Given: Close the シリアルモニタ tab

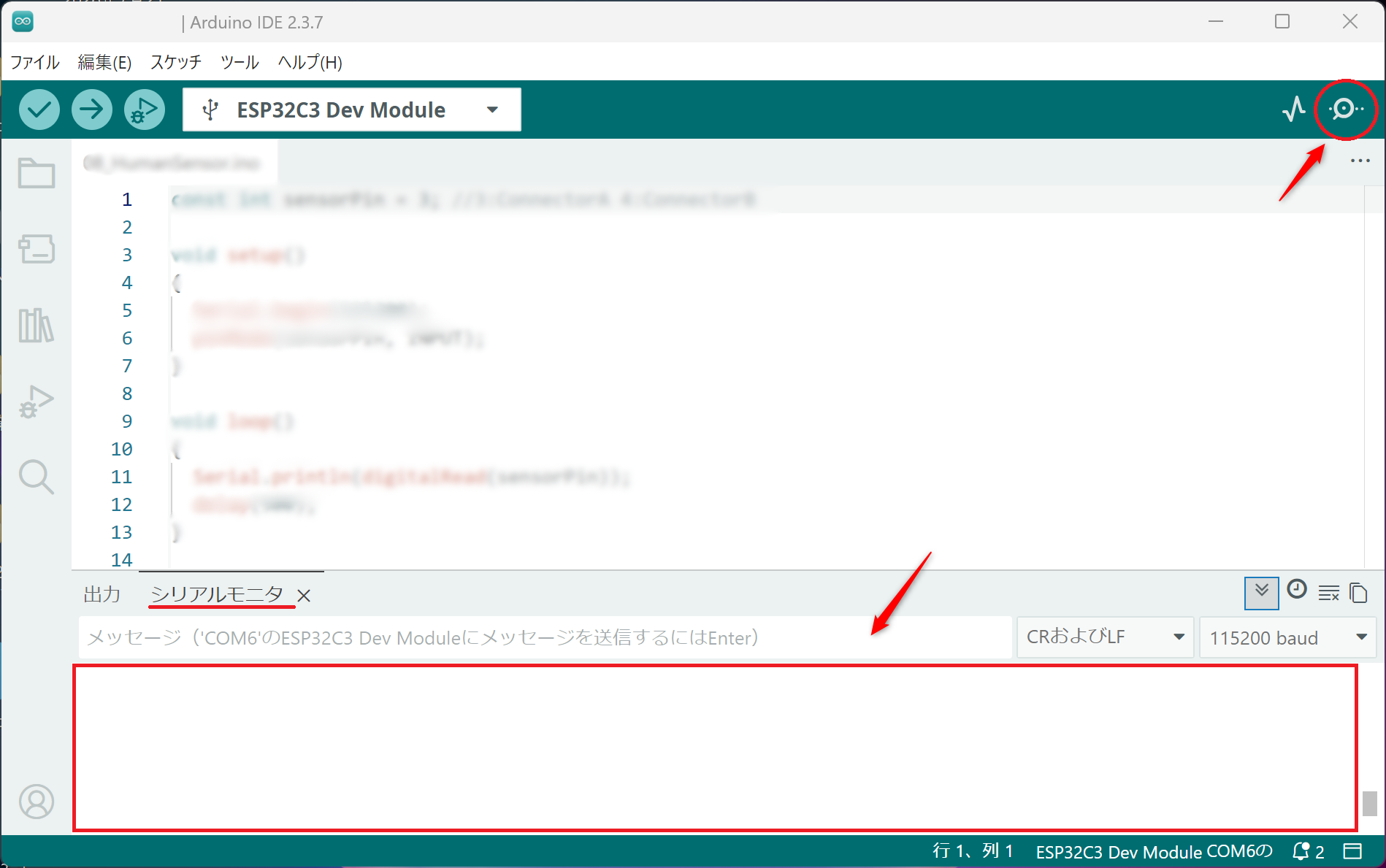Looking at the screenshot, I should tap(305, 596).
